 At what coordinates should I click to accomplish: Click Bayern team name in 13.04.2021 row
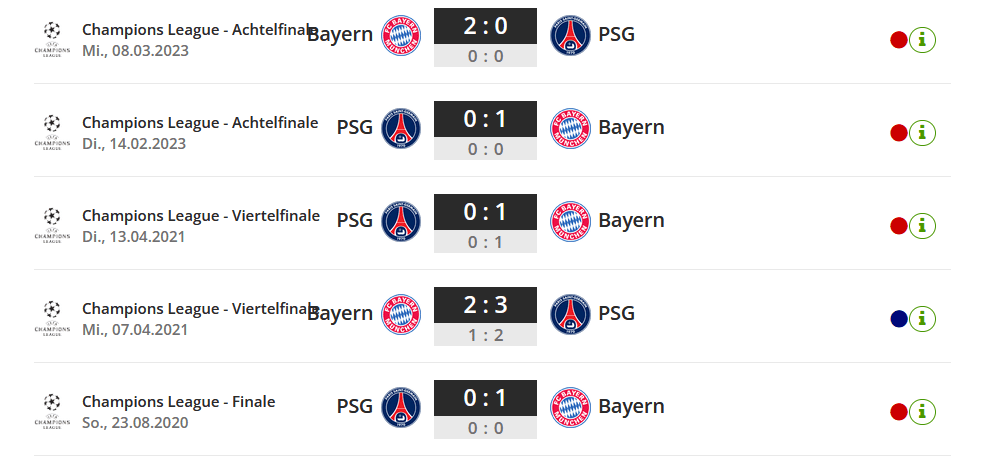point(631,220)
